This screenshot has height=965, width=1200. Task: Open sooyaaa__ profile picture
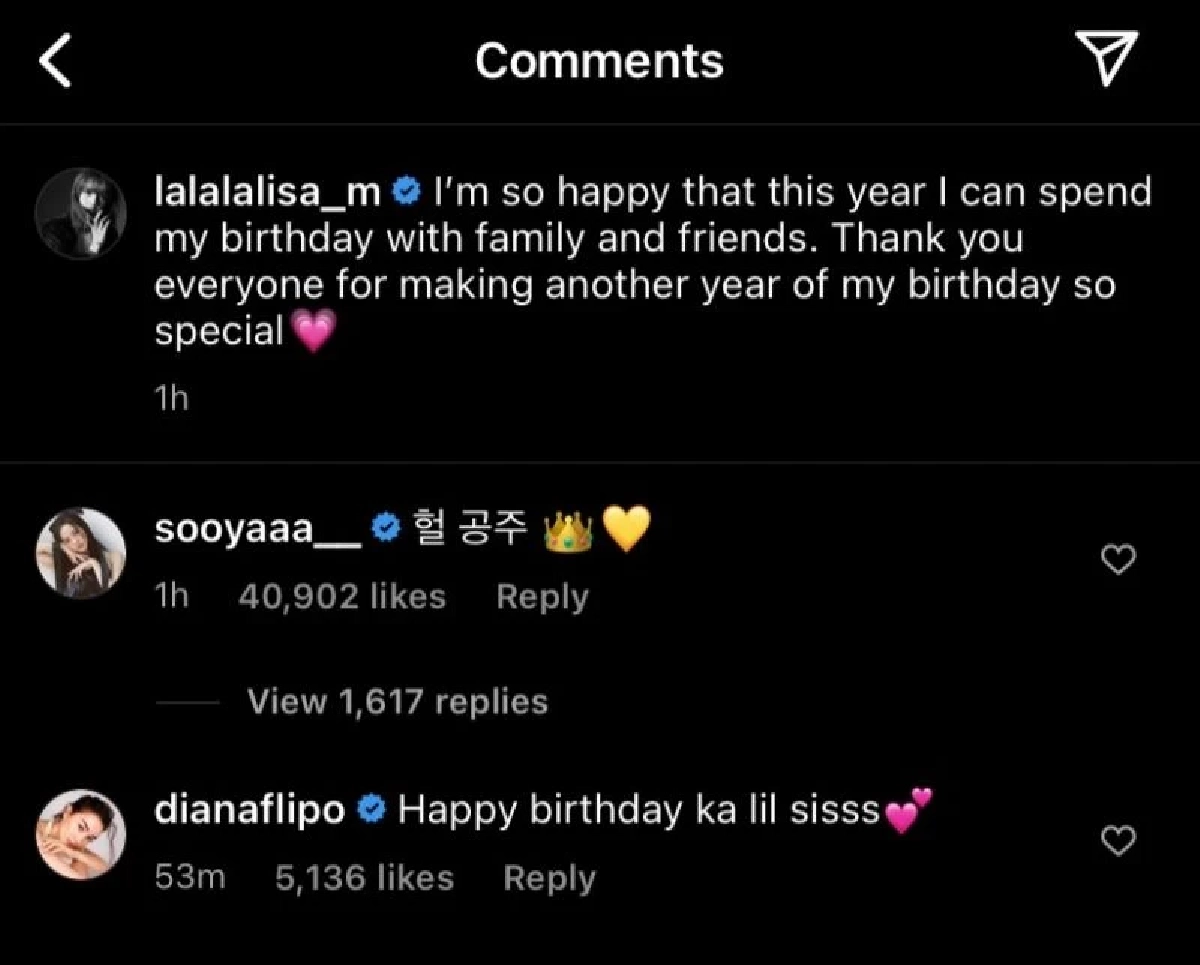[x=81, y=553]
